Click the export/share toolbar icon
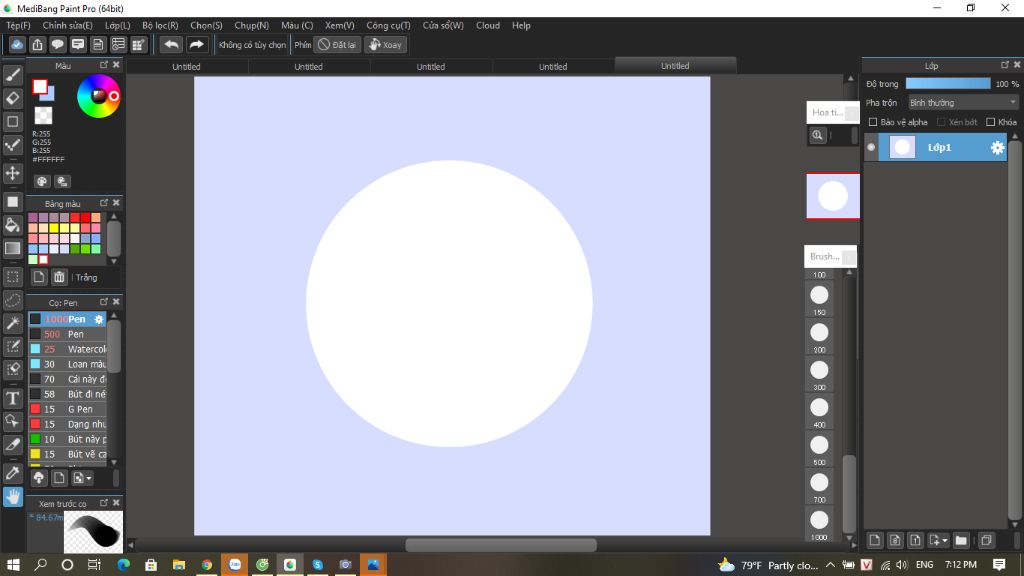The image size is (1024, 576). [x=37, y=44]
